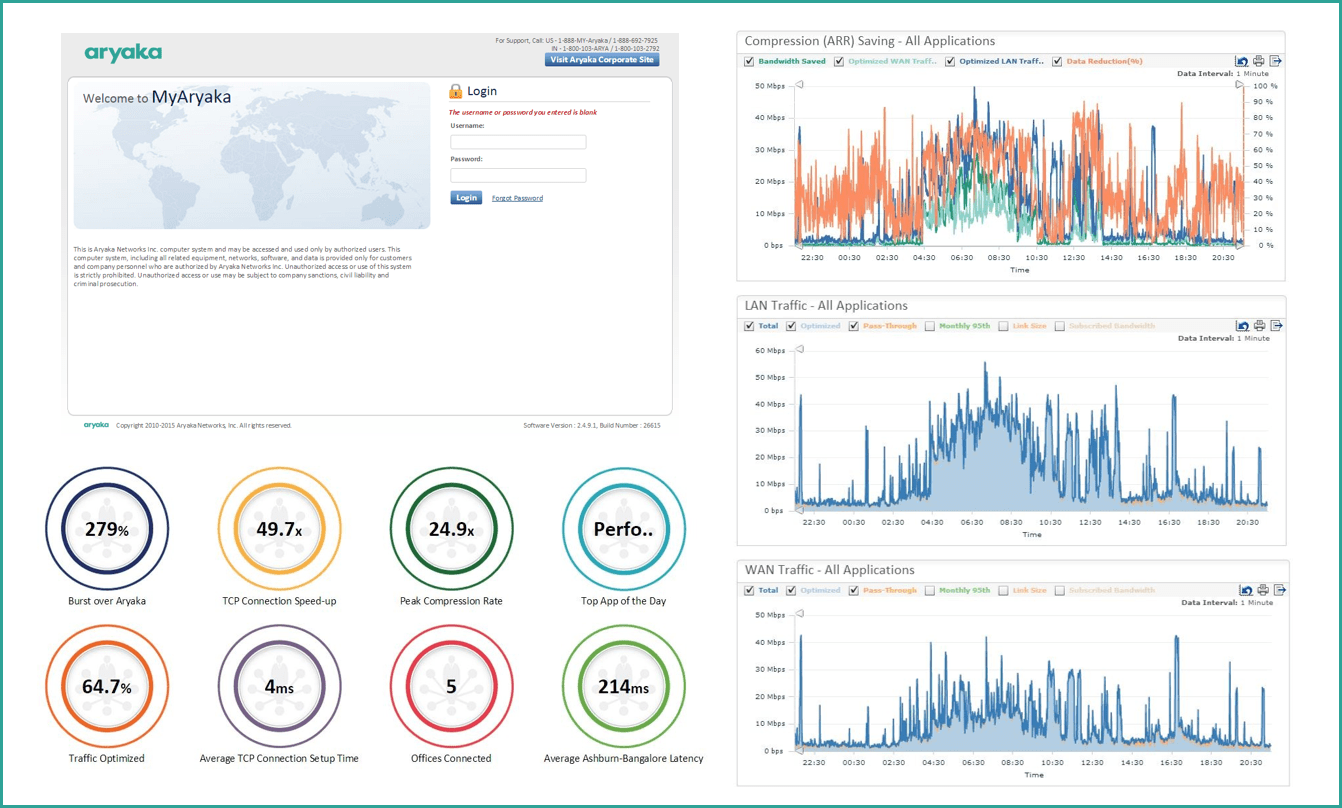Uncheck Bandwidth Saved in Compression chart
1342x808 pixels.
[749, 62]
